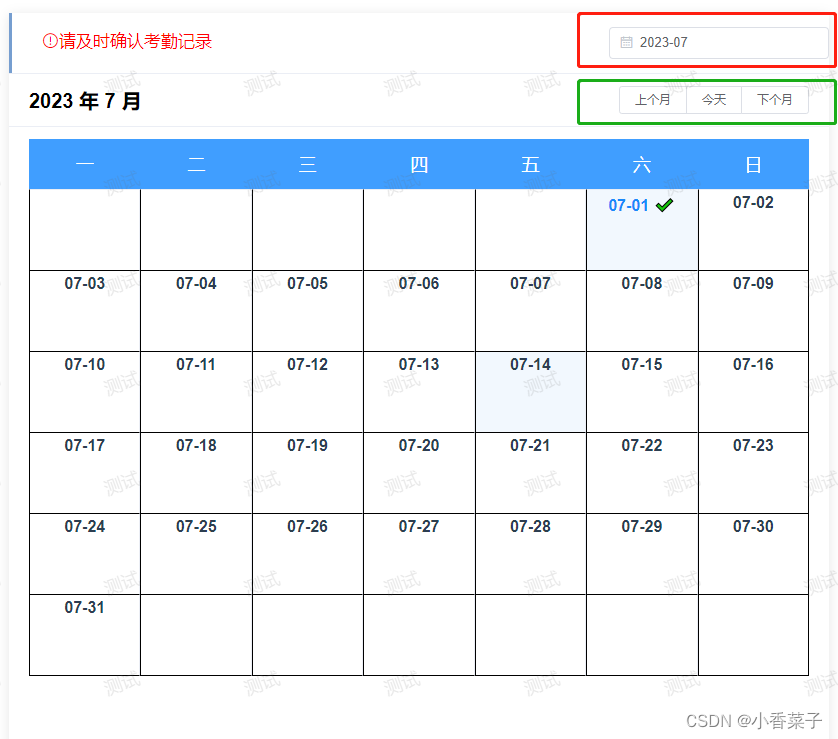
Task: Open previous month with 上个月
Action: 653,99
